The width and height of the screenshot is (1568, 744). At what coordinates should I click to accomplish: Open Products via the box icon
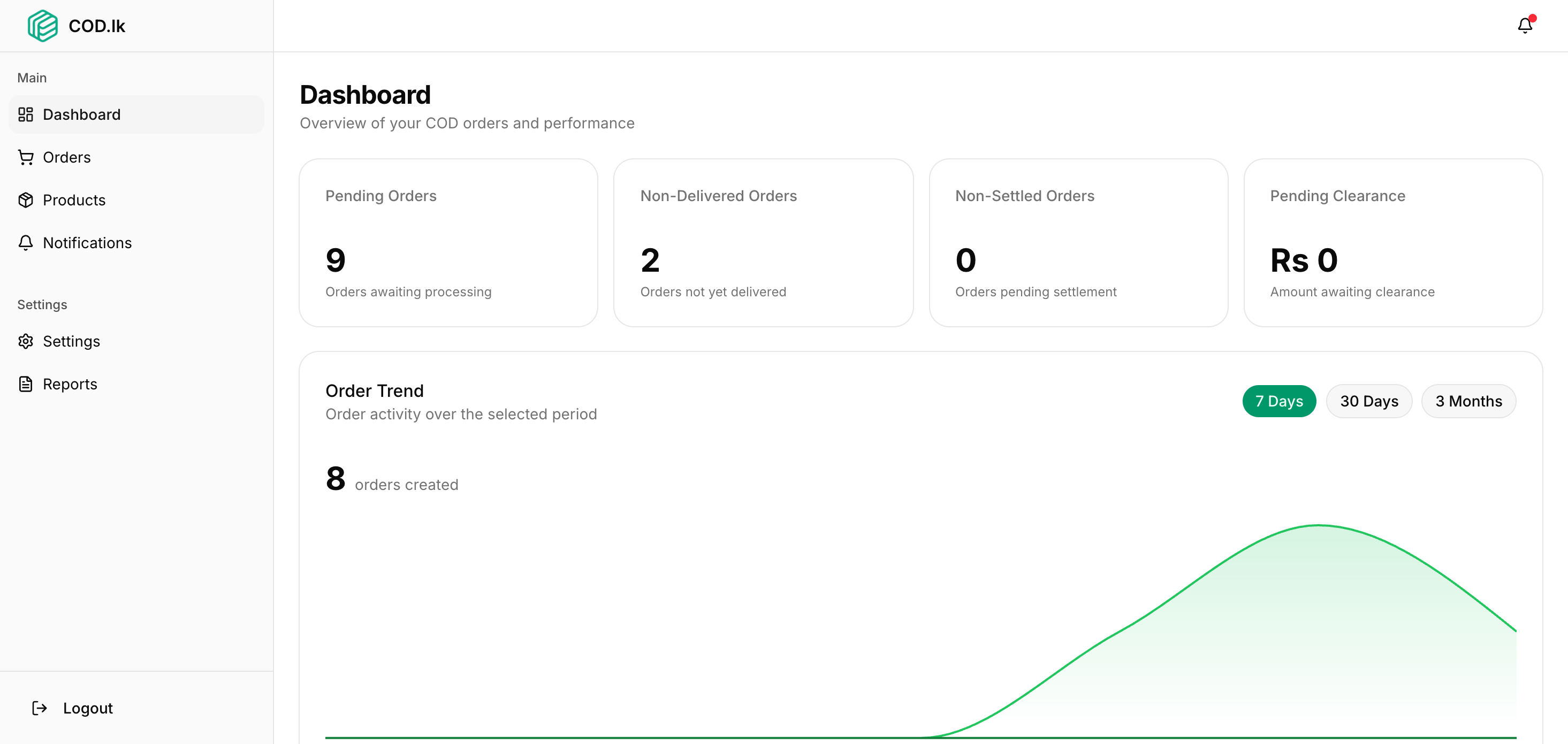(26, 200)
